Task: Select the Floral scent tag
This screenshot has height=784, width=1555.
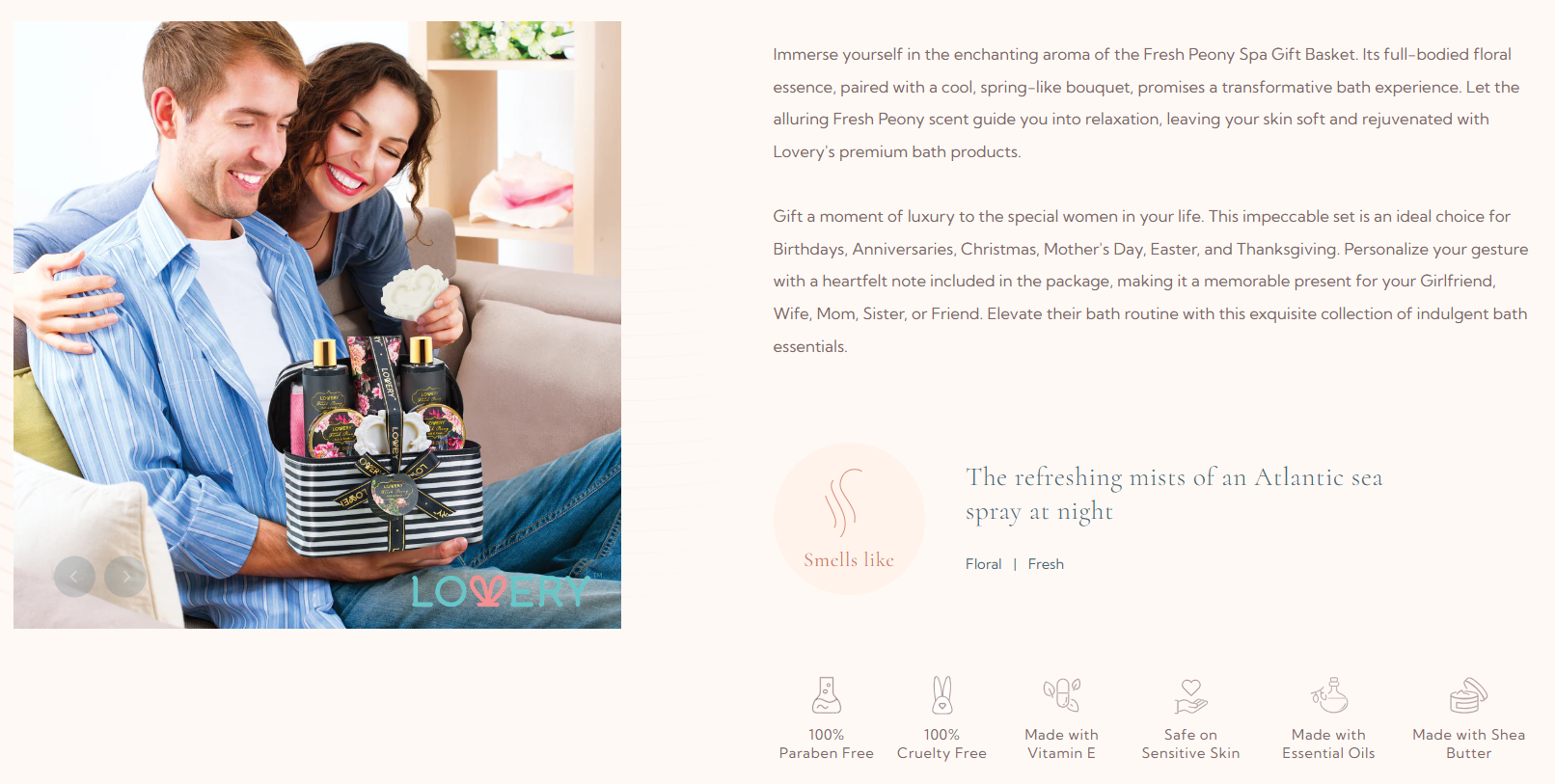Action: point(983,564)
